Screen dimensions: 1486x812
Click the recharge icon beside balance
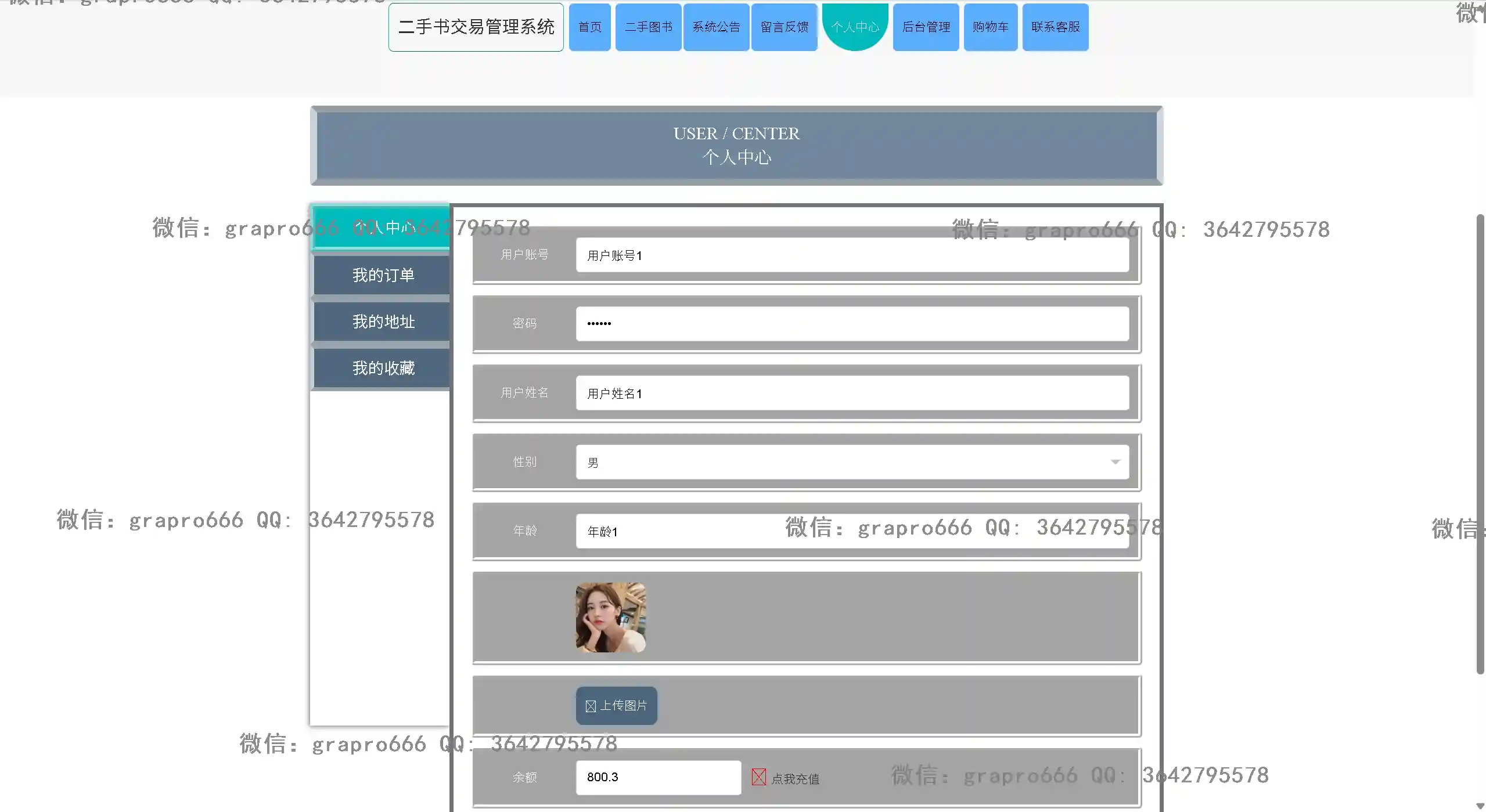[758, 777]
